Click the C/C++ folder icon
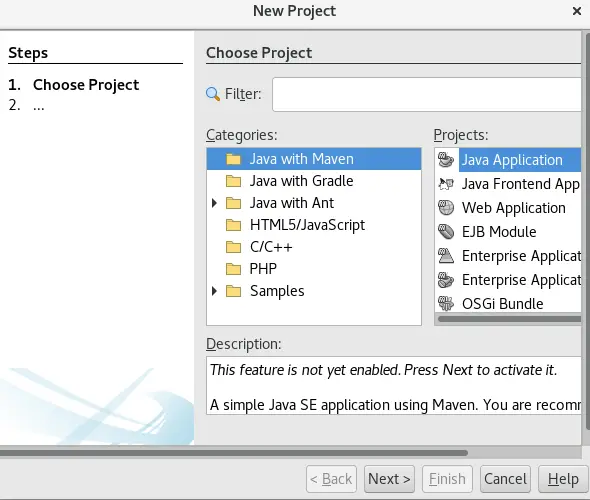590x500 pixels. (233, 247)
